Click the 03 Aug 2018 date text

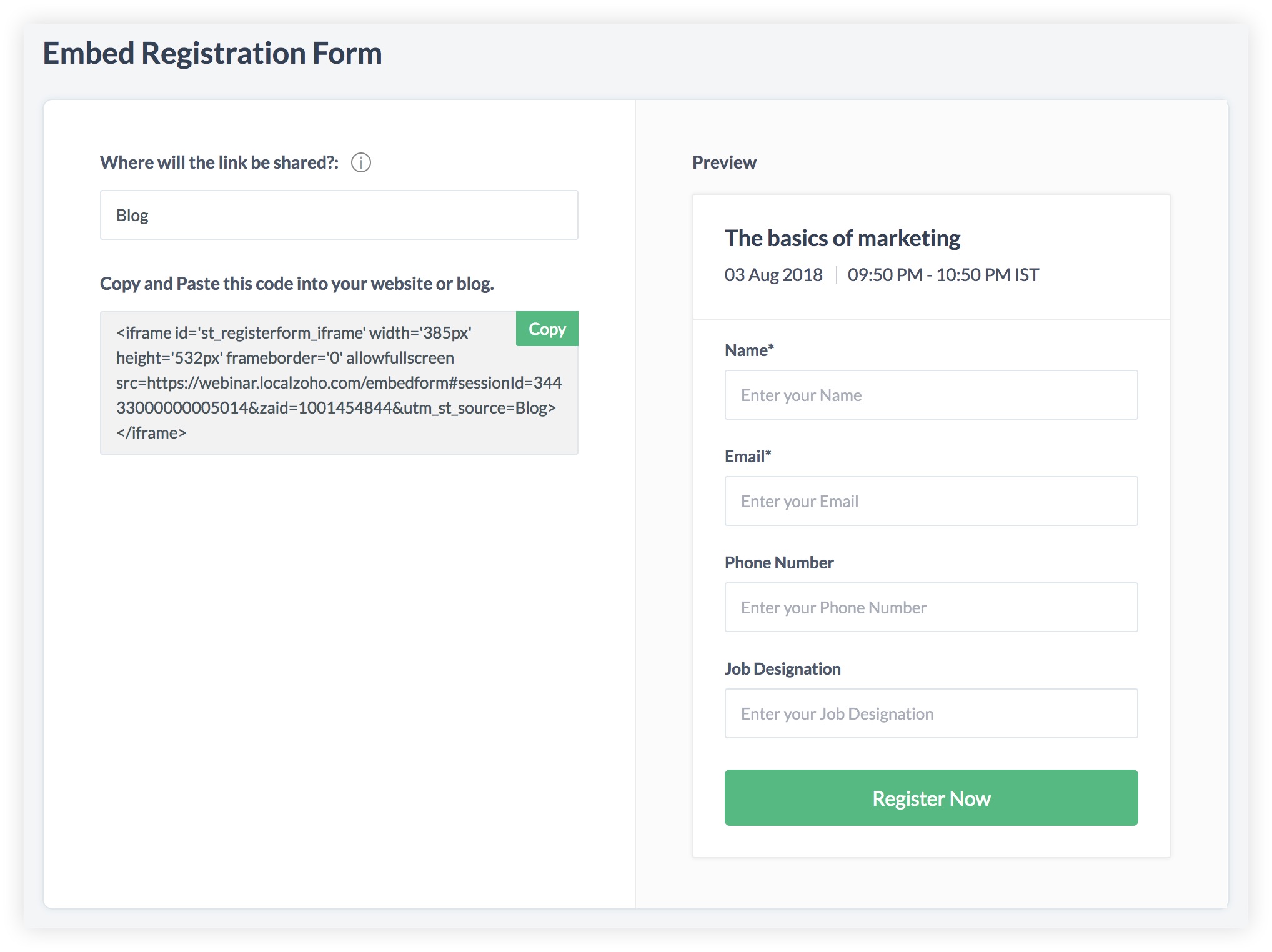click(x=773, y=275)
